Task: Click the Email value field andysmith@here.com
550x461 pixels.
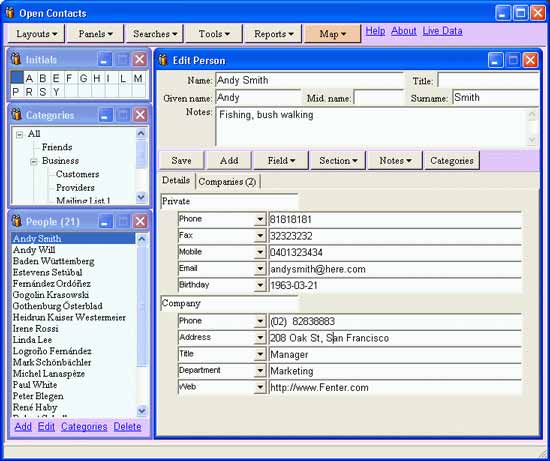Action: coord(395,269)
